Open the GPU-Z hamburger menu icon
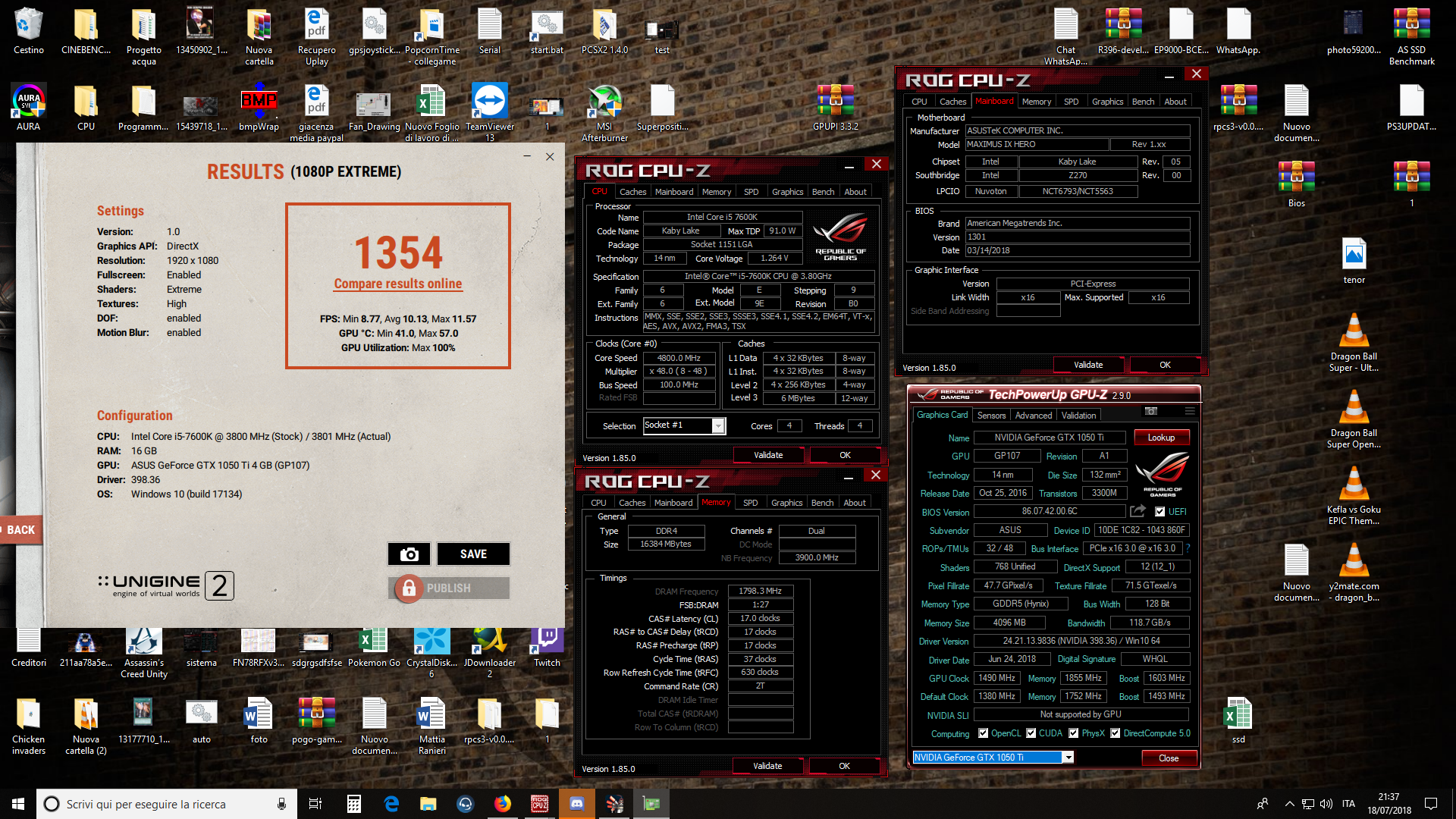This screenshot has width=1456, height=819. (1190, 411)
